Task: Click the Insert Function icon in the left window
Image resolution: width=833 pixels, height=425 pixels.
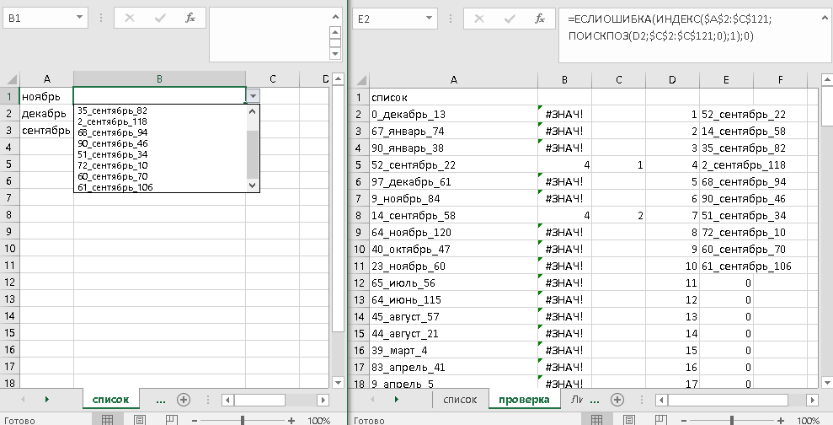Action: coord(189,19)
